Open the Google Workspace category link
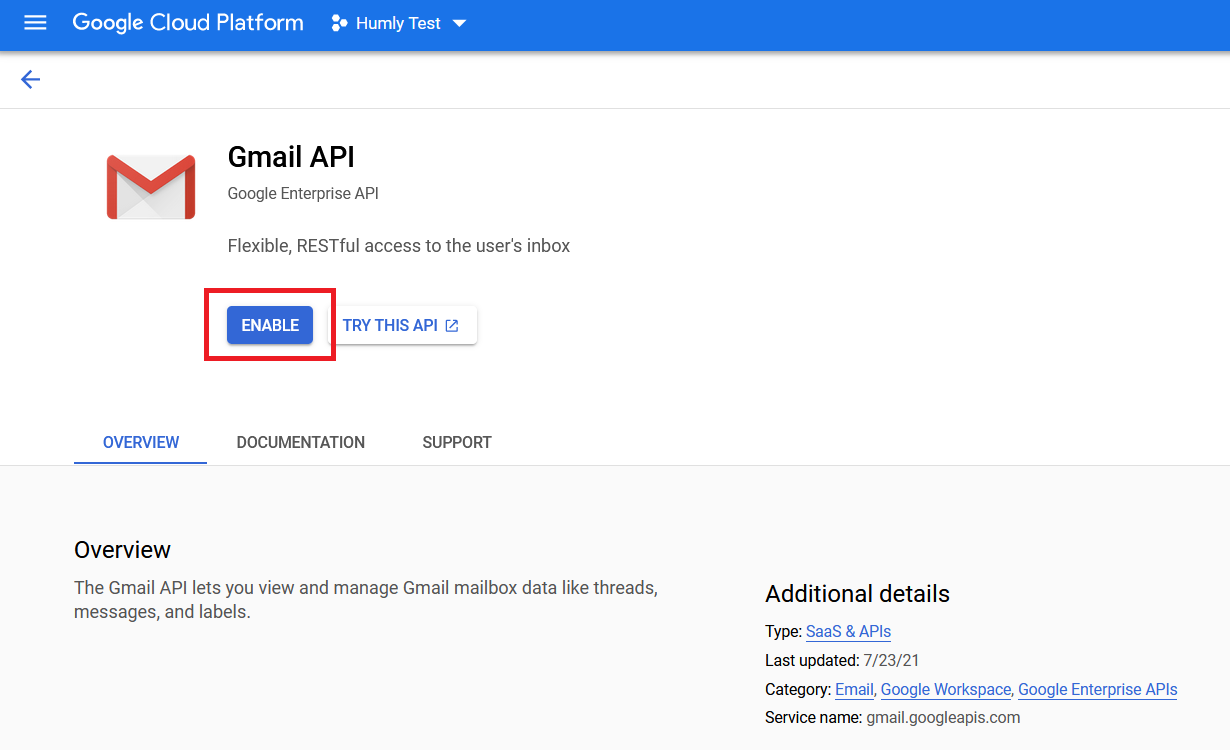Image resolution: width=1230 pixels, height=753 pixels. (945, 689)
